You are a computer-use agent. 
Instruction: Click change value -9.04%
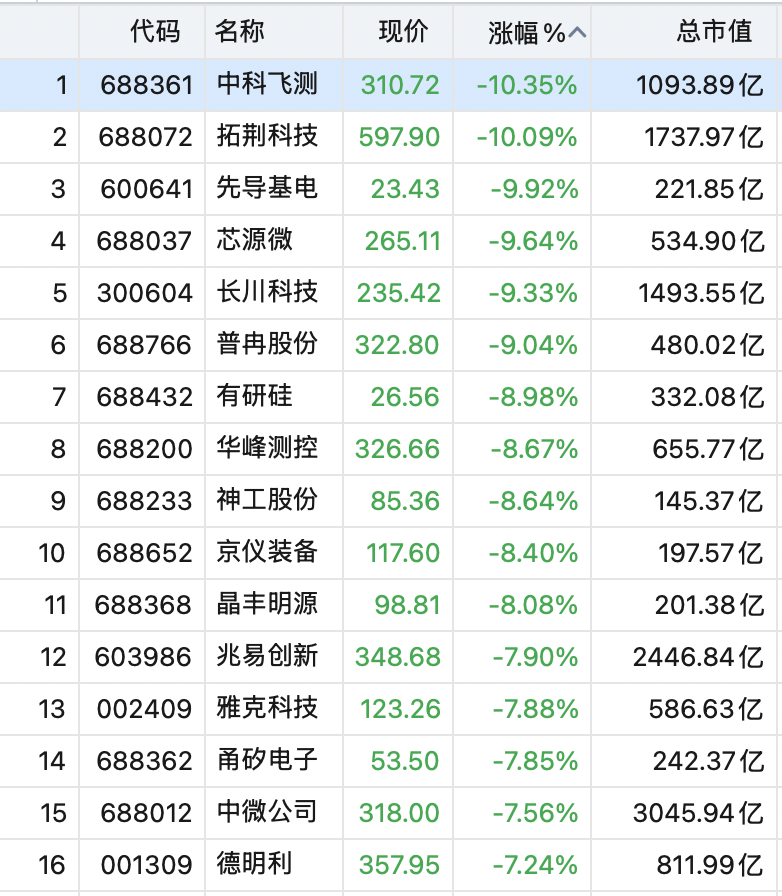pos(533,346)
